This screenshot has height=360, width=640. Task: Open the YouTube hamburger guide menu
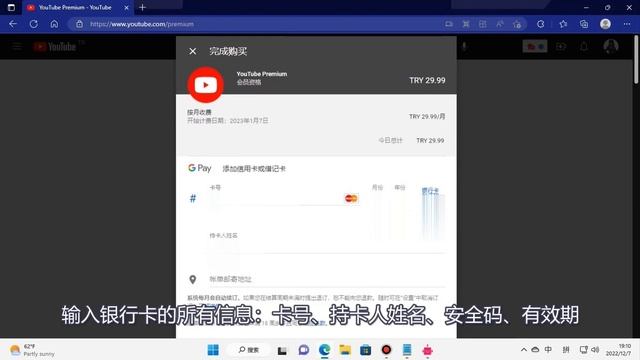point(17,47)
